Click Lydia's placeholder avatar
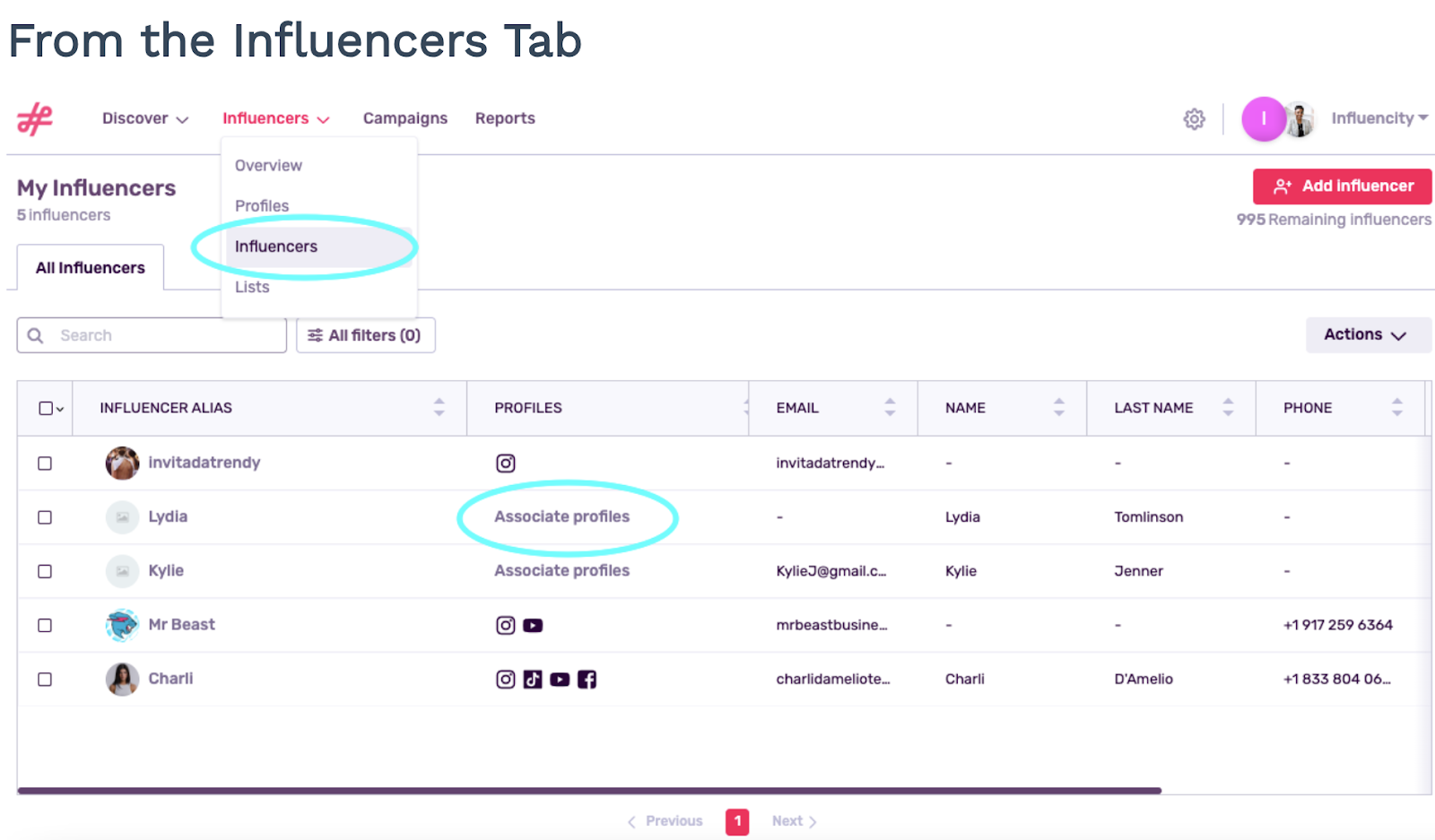1435x840 pixels. [122, 517]
